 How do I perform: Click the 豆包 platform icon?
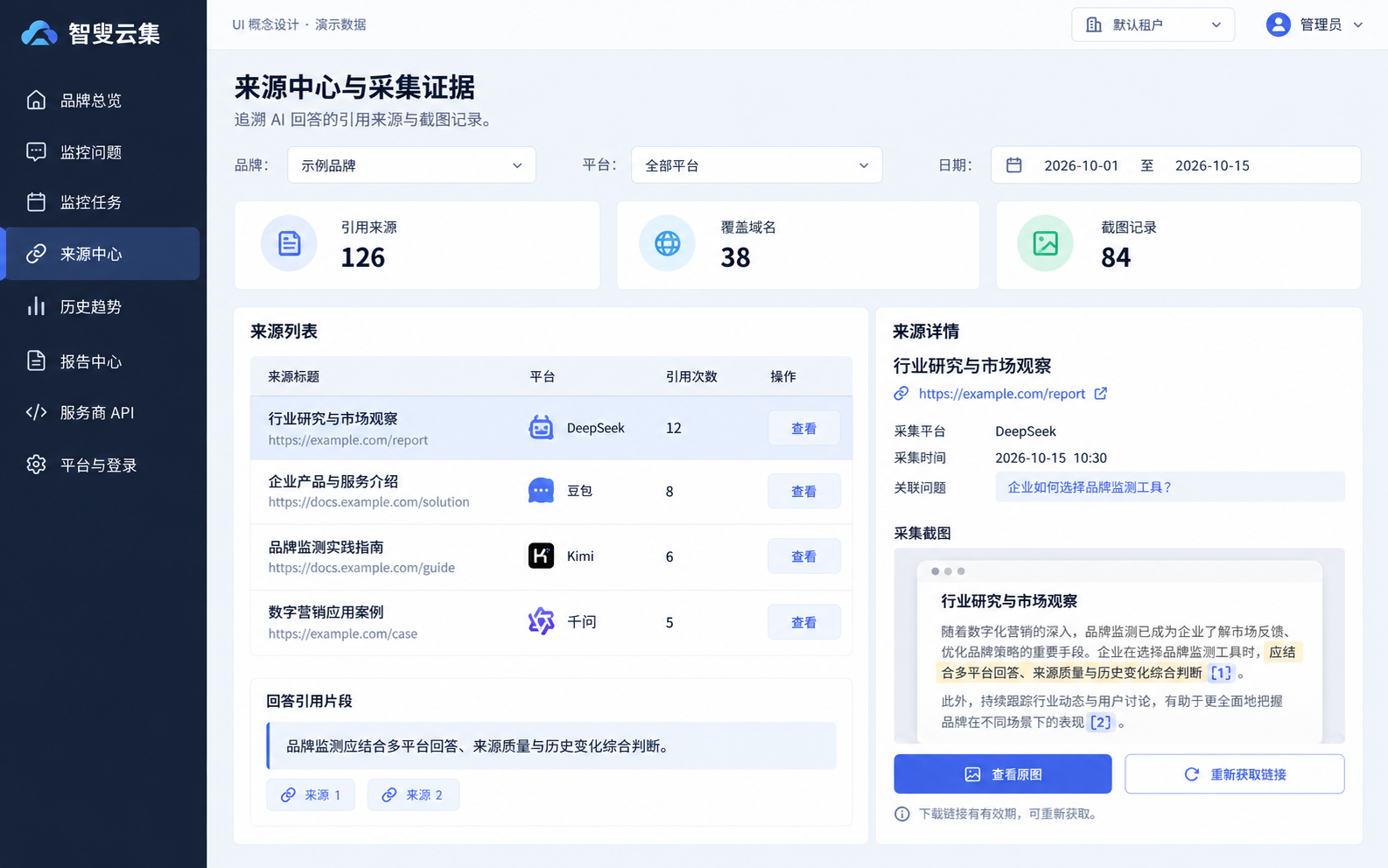tap(541, 491)
